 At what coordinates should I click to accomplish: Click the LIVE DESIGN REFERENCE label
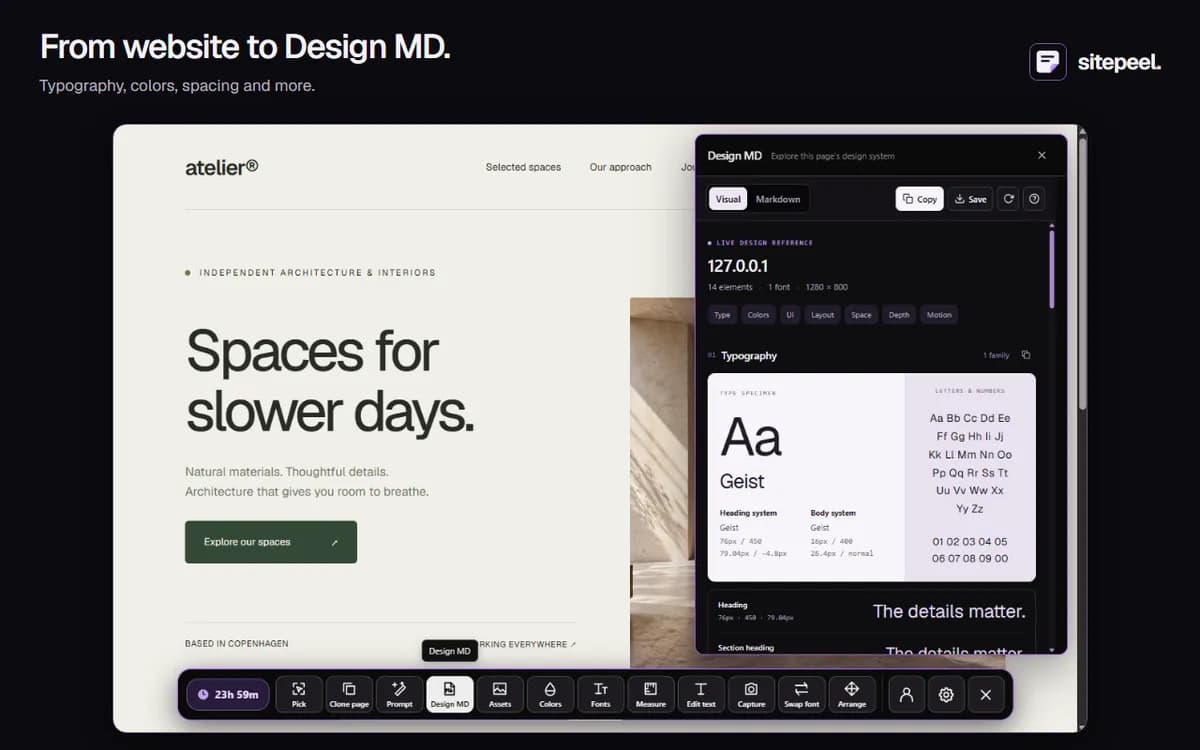(764, 243)
